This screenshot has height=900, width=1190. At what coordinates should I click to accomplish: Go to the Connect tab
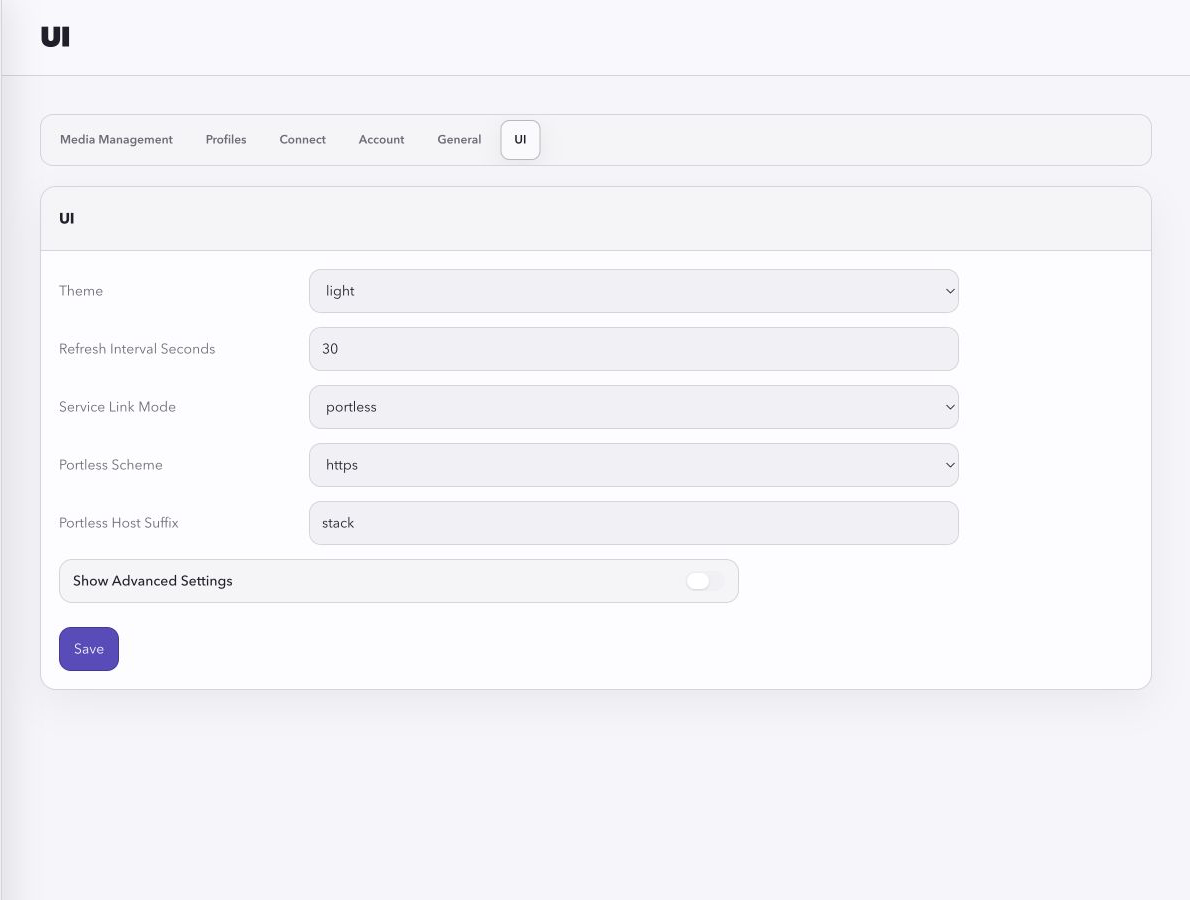point(302,140)
